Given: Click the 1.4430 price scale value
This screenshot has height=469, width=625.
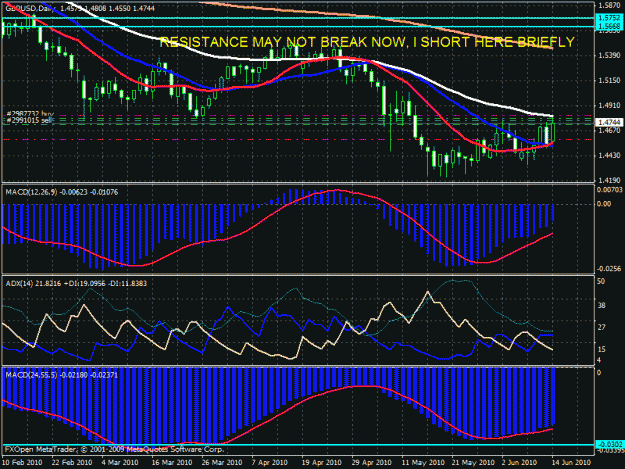Looking at the screenshot, I should click(x=609, y=155).
